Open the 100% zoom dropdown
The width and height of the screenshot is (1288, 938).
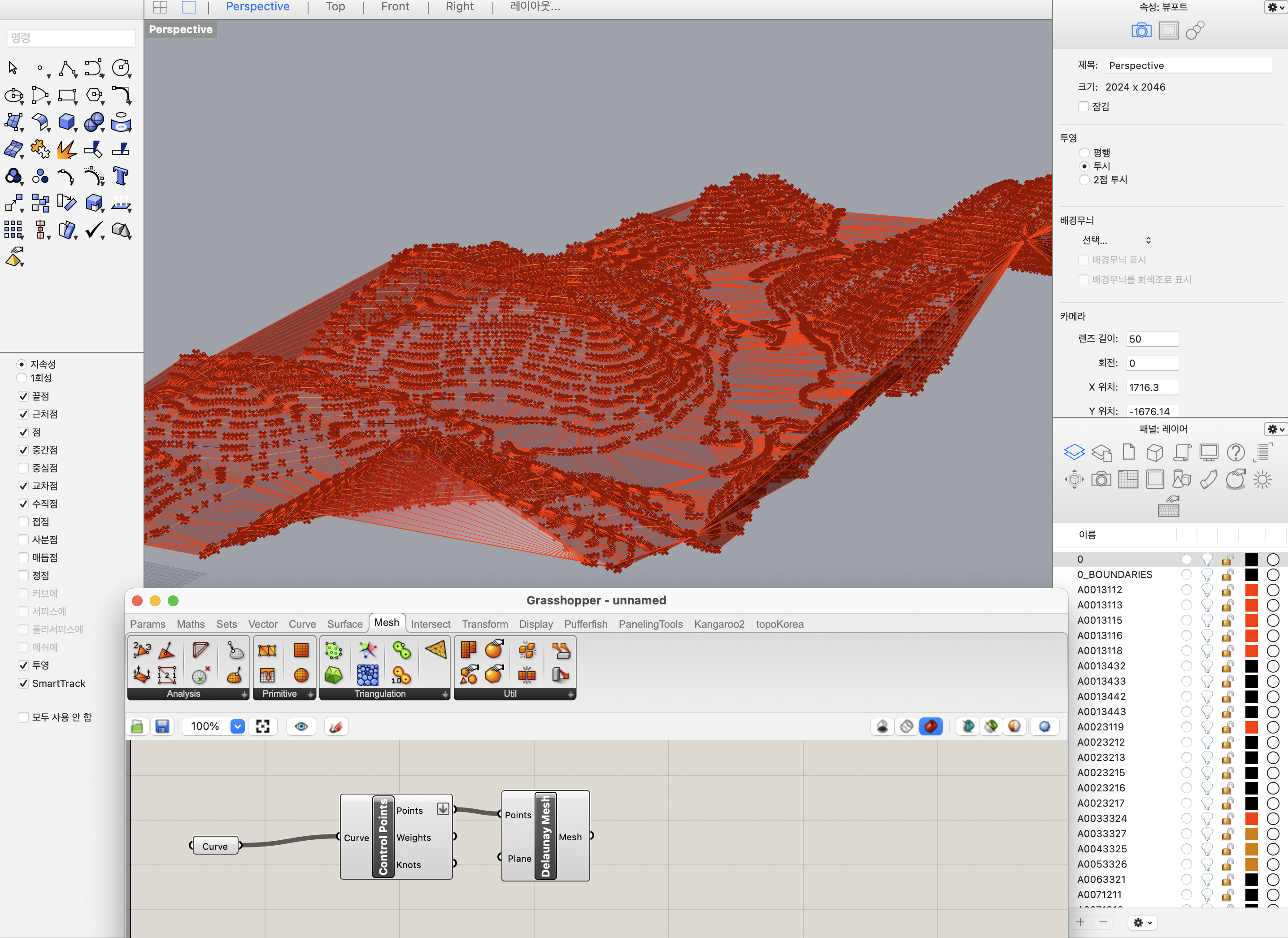[x=237, y=726]
